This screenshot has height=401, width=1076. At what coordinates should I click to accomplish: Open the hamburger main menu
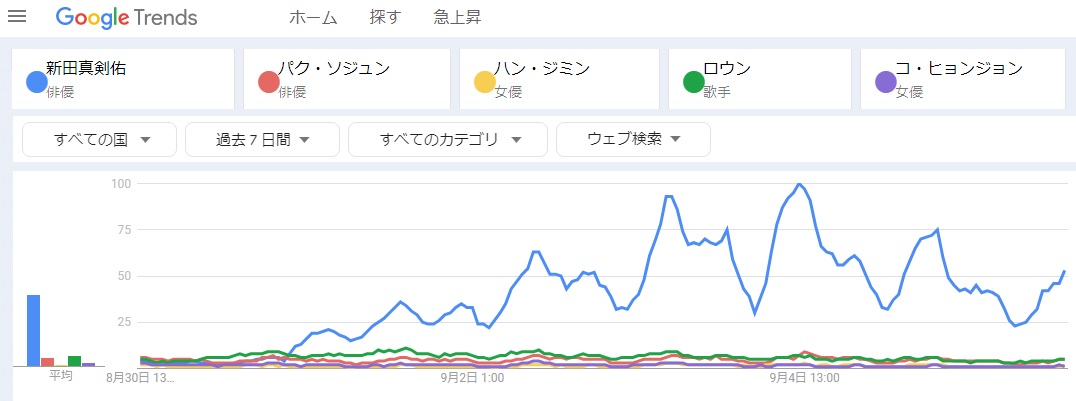pyautogui.click(x=17, y=18)
